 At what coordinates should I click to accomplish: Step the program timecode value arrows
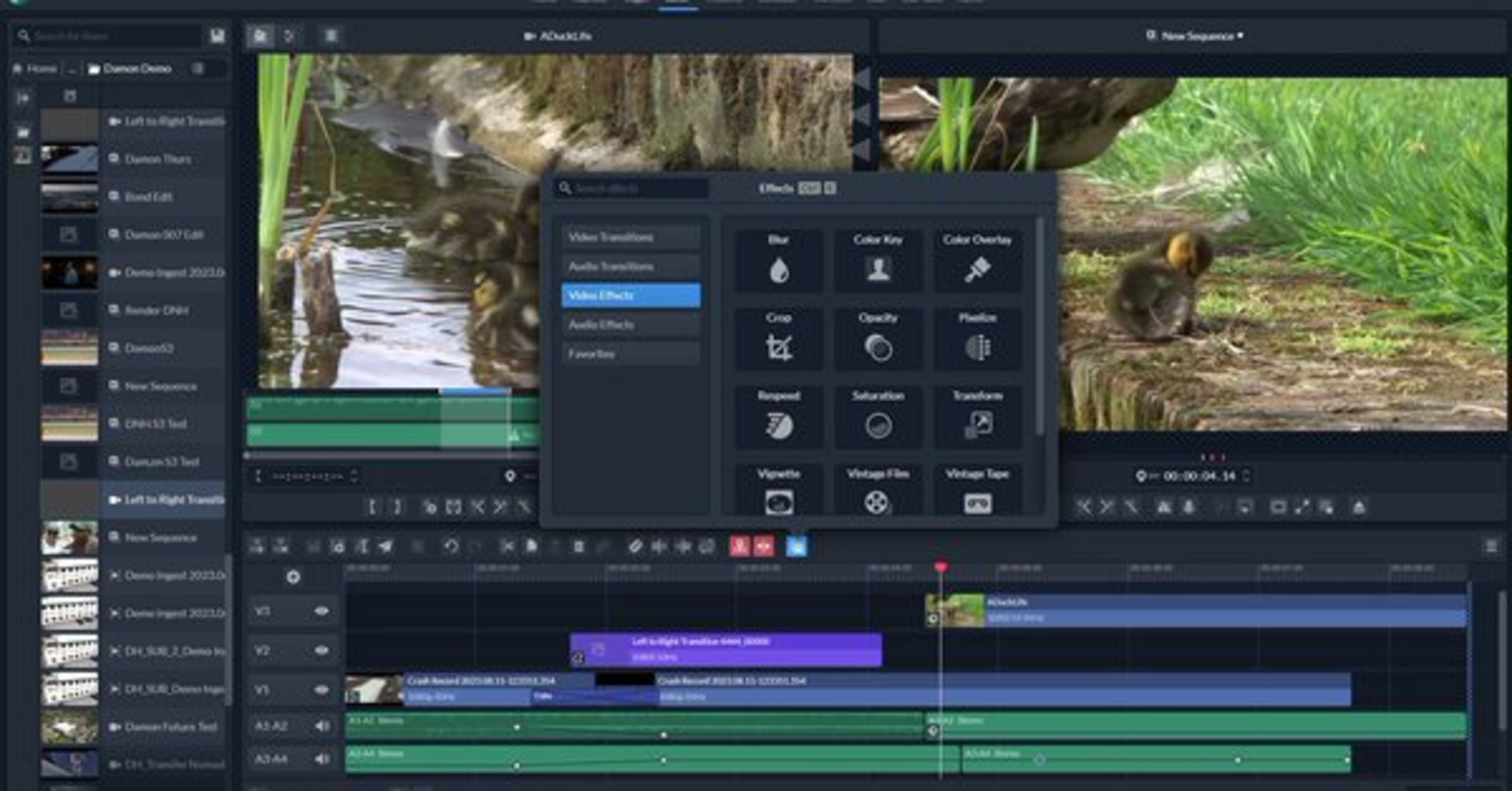click(x=1246, y=476)
